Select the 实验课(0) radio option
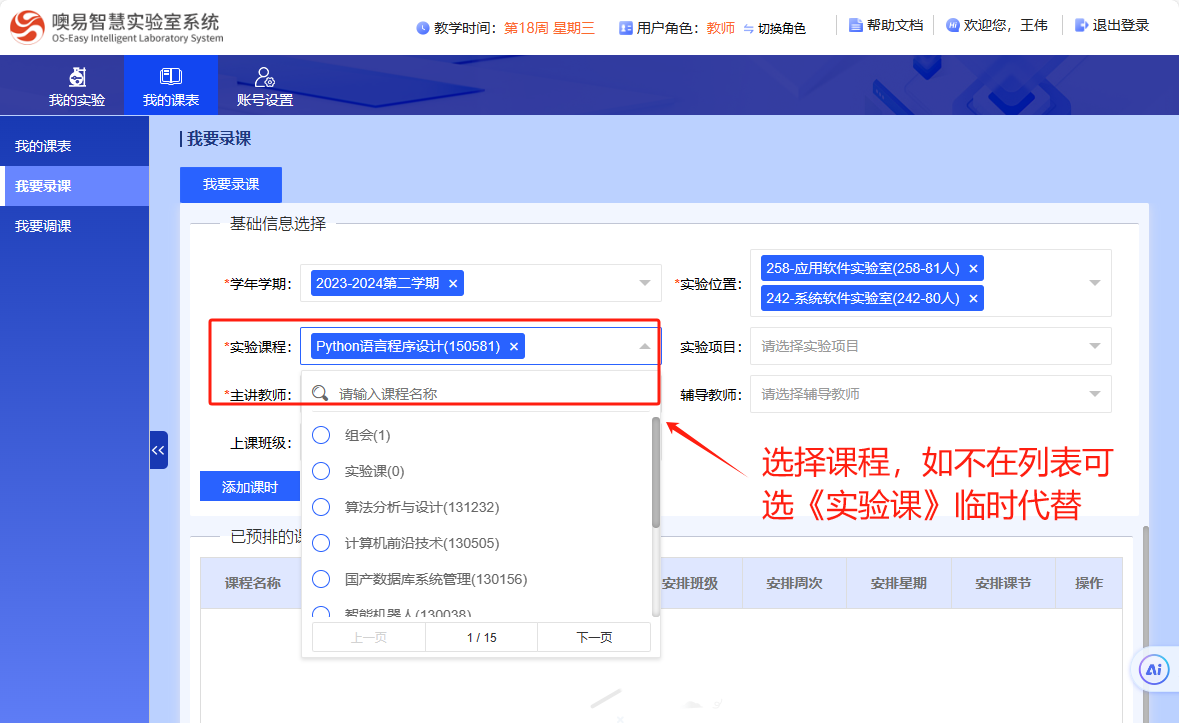Viewport: 1179px width, 723px height. (321, 471)
